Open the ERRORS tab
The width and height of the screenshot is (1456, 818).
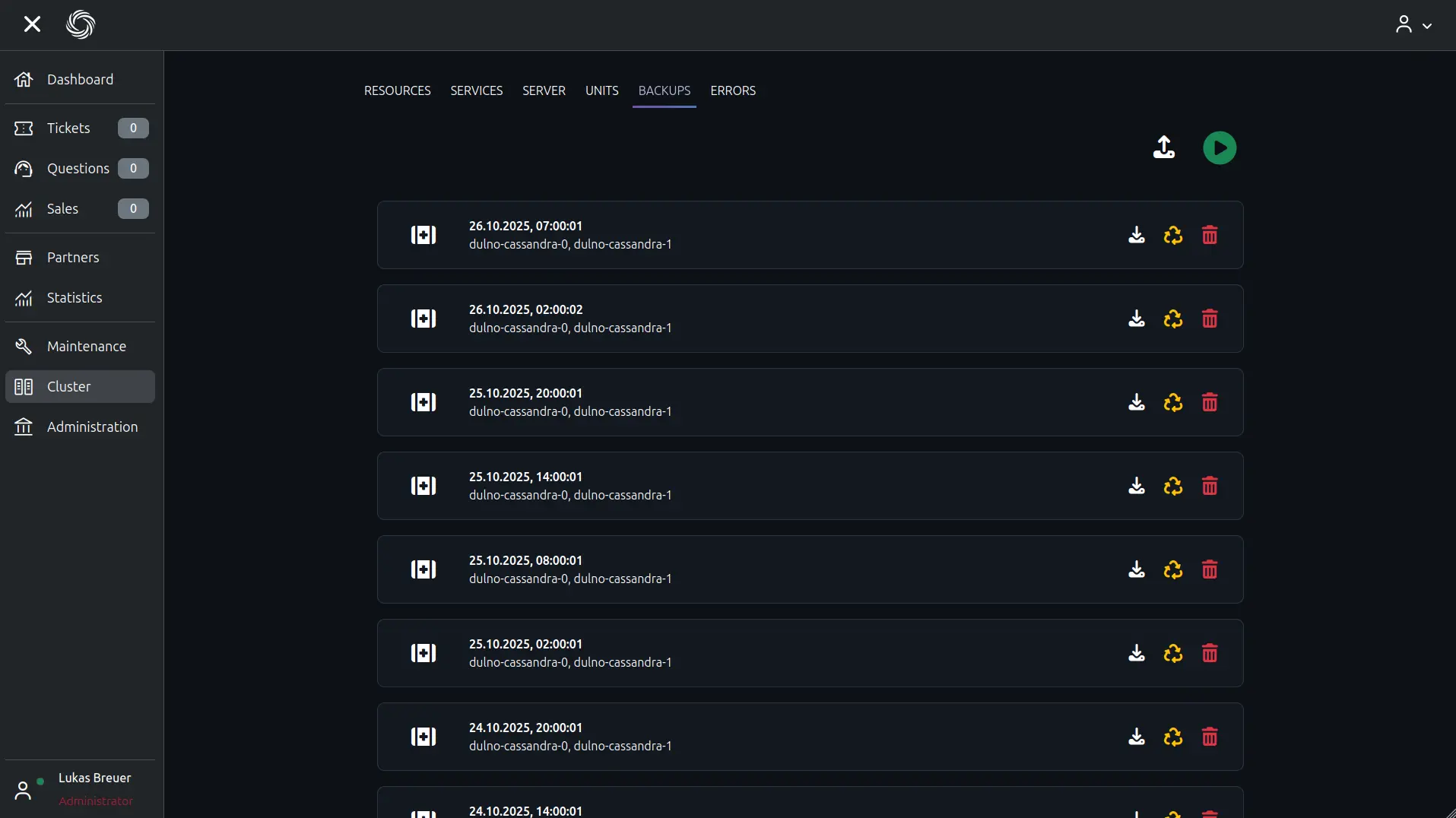[x=732, y=90]
